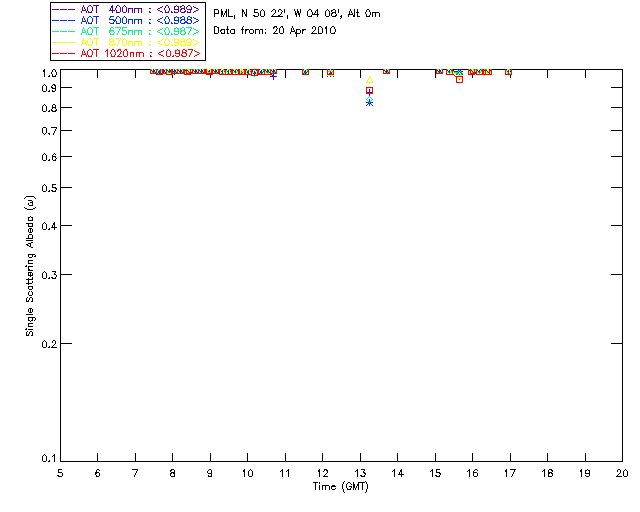
Task: Click the green dashed line sample in legend
Action: [64, 31]
